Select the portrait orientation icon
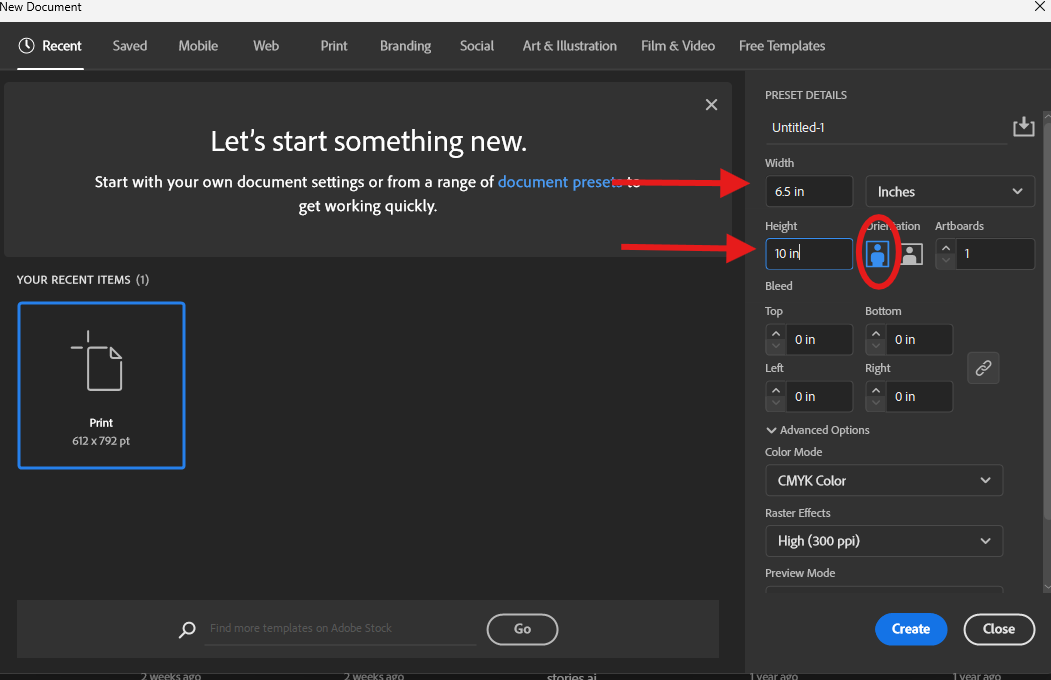This screenshot has width=1051, height=680. point(877,254)
